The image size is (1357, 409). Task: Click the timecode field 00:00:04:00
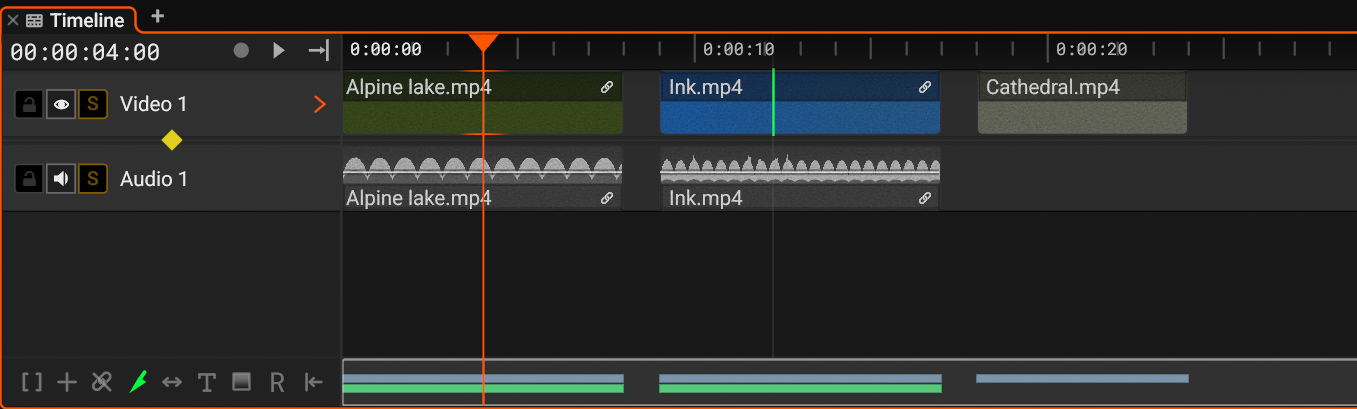coord(85,52)
